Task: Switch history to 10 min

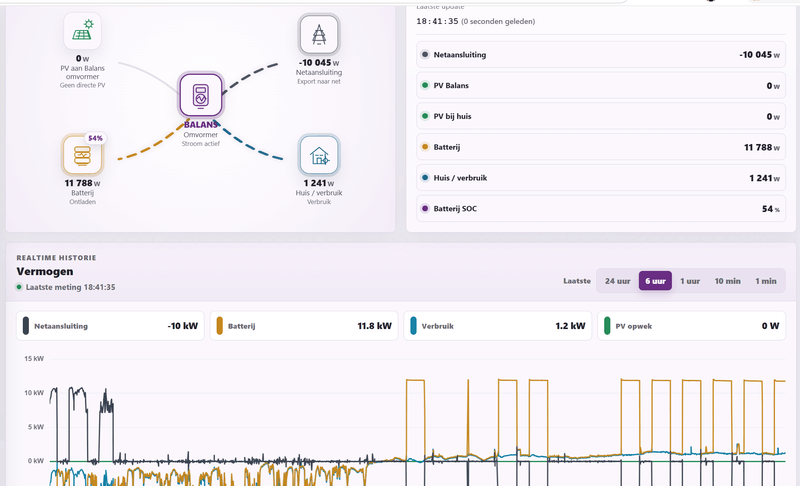Action: tap(727, 281)
